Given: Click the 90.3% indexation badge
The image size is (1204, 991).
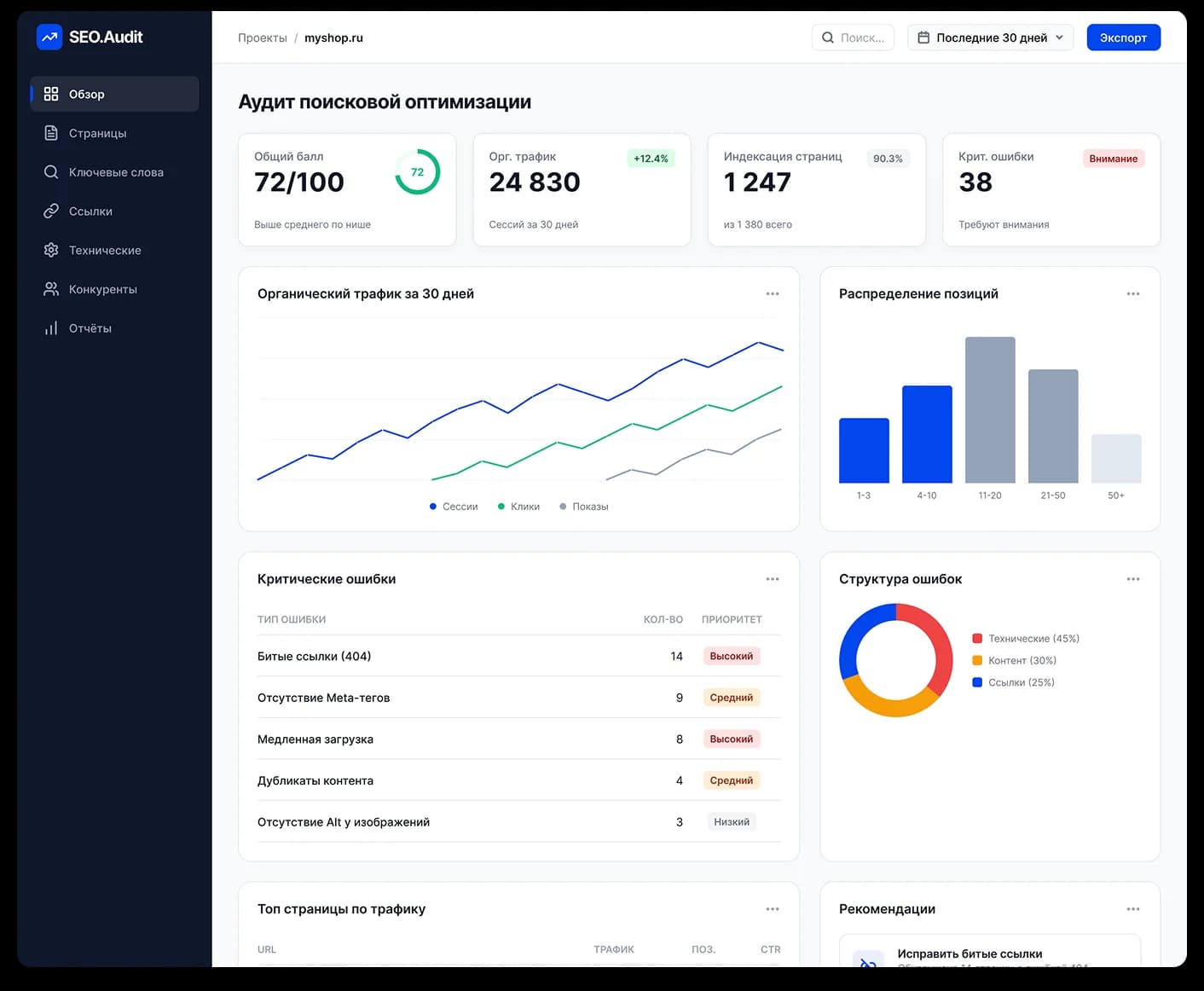Looking at the screenshot, I should 888,159.
